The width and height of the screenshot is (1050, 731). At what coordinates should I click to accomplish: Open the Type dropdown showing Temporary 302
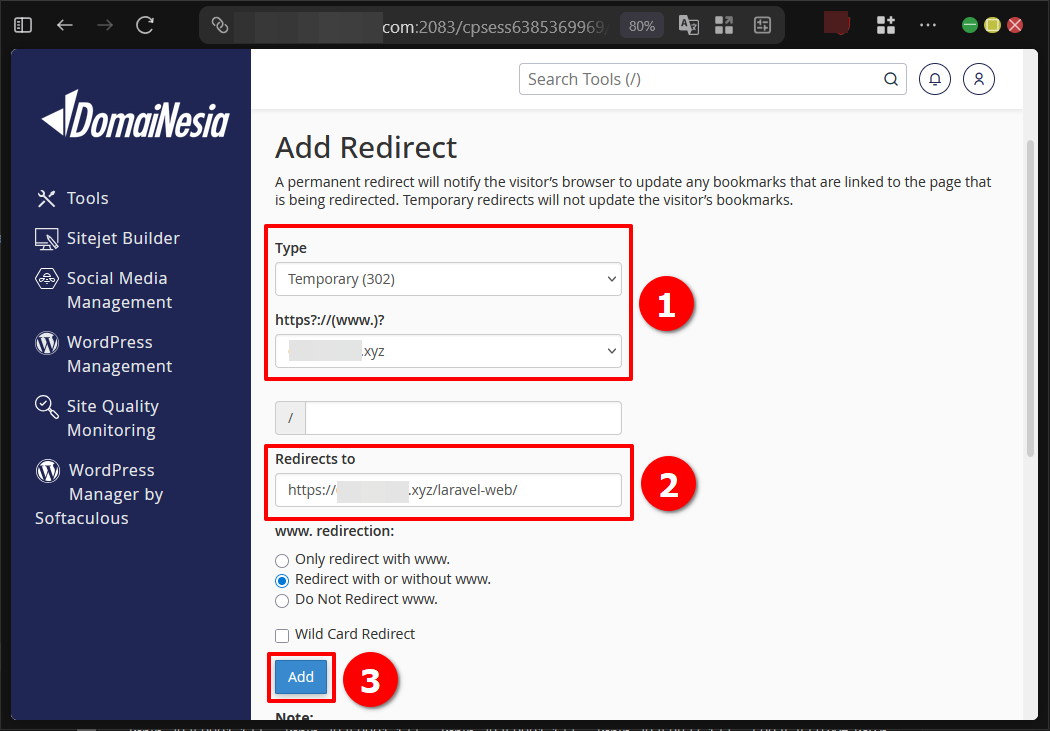[448, 278]
